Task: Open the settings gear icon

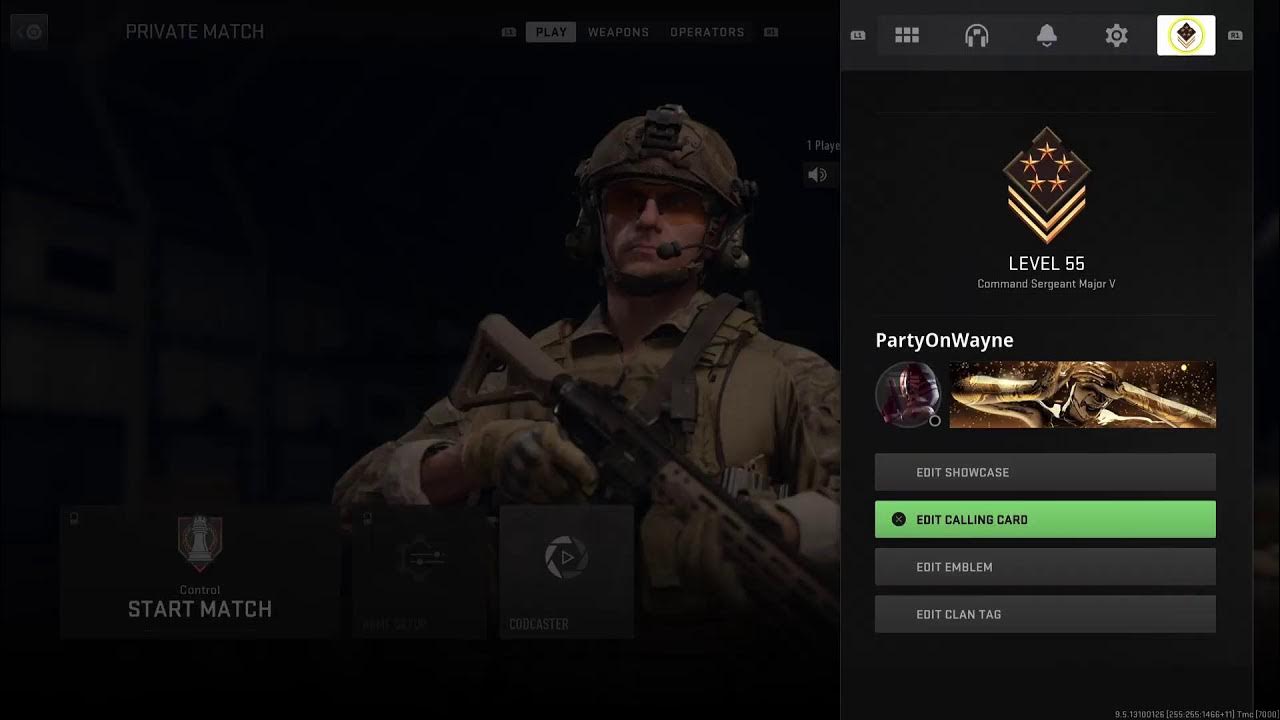Action: tap(1116, 36)
